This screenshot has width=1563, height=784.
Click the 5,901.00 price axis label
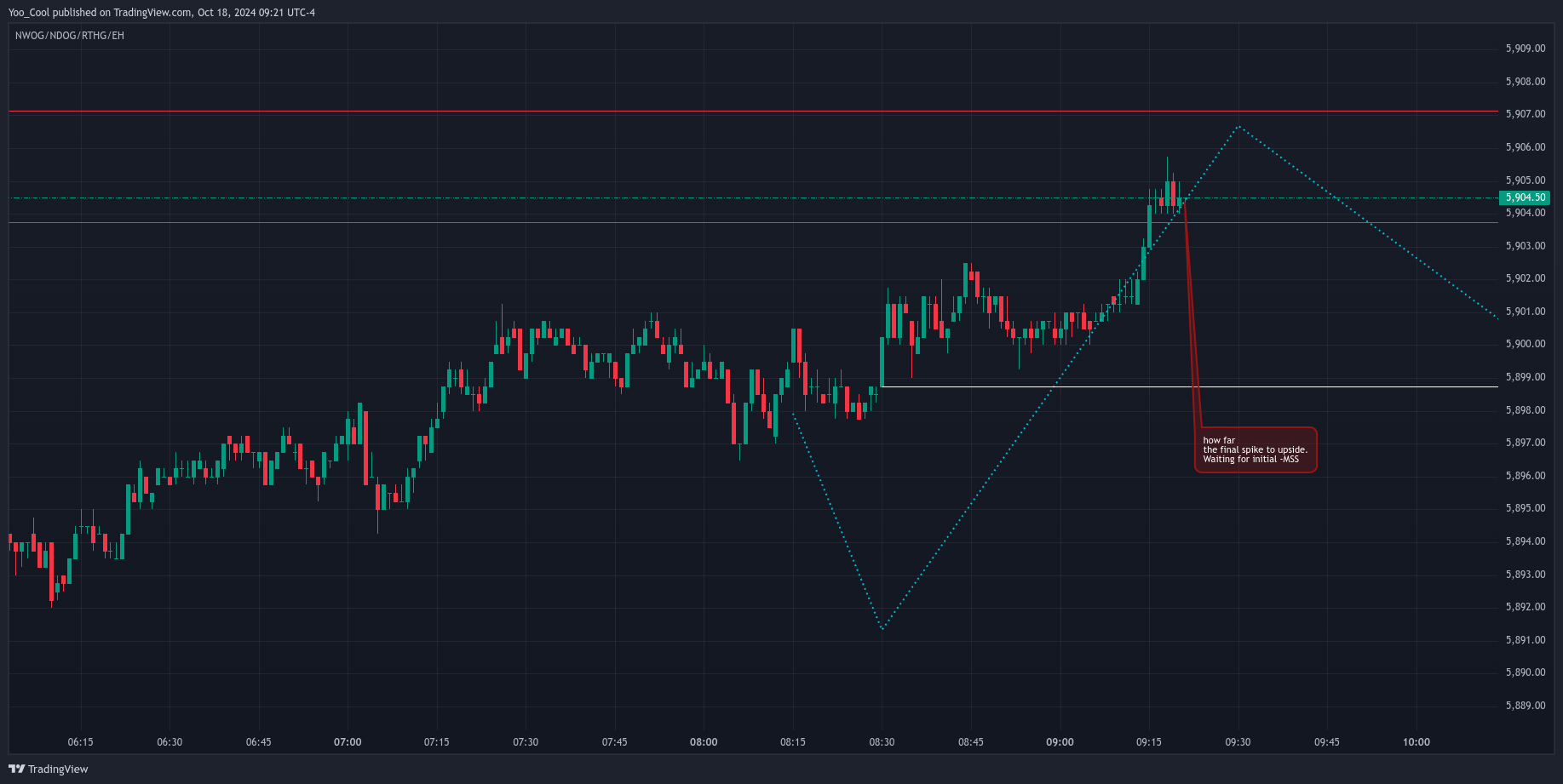(x=1526, y=312)
